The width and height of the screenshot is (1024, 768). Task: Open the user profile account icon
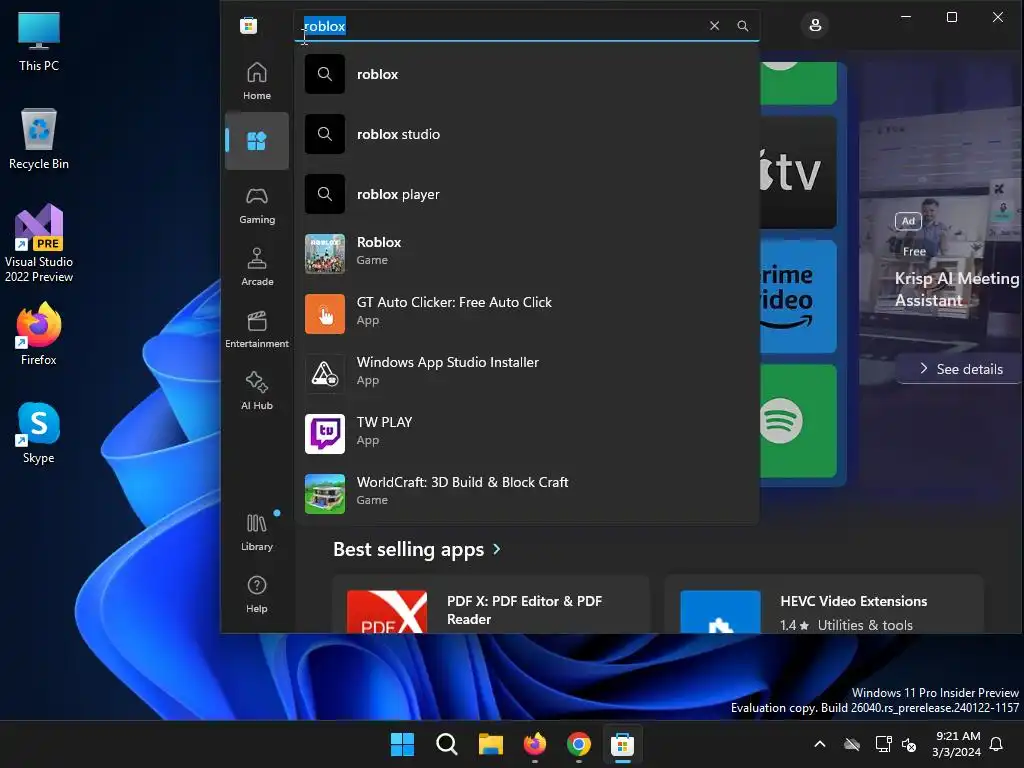[815, 25]
